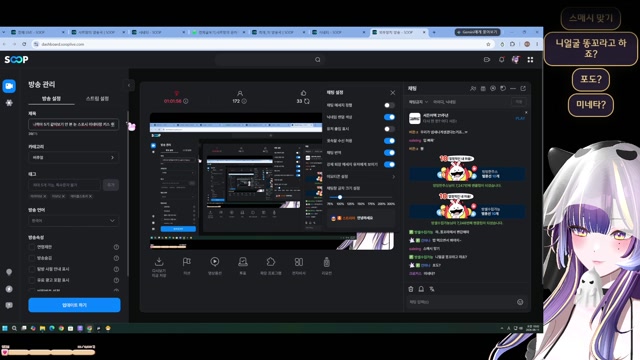Switch to the 스트림 설정 tab

(x=97, y=99)
